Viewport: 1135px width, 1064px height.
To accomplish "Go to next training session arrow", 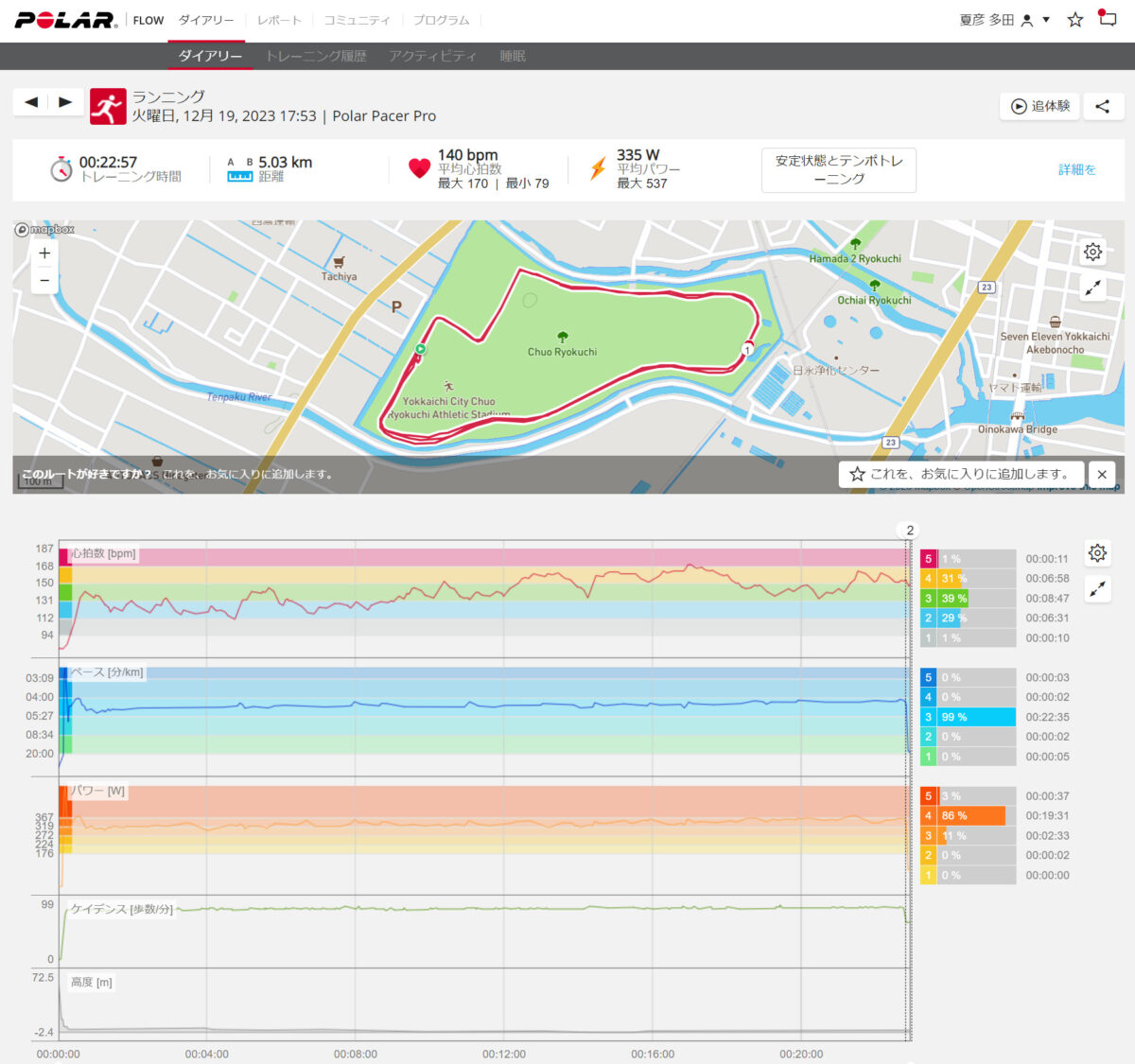I will coord(65,102).
